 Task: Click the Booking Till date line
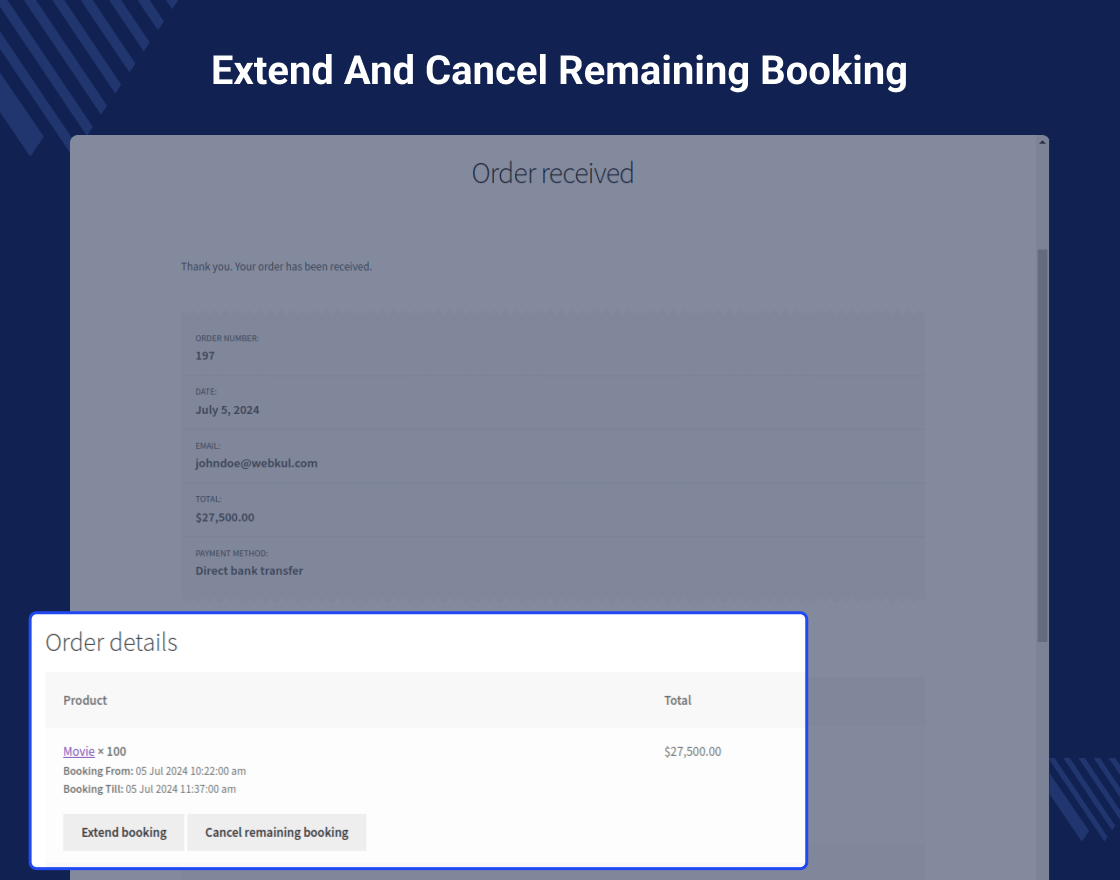click(x=149, y=789)
